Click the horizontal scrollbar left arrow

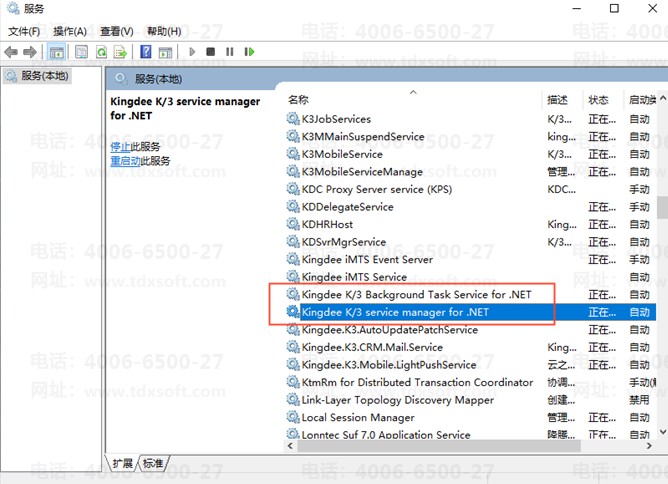pyautogui.click(x=290, y=446)
